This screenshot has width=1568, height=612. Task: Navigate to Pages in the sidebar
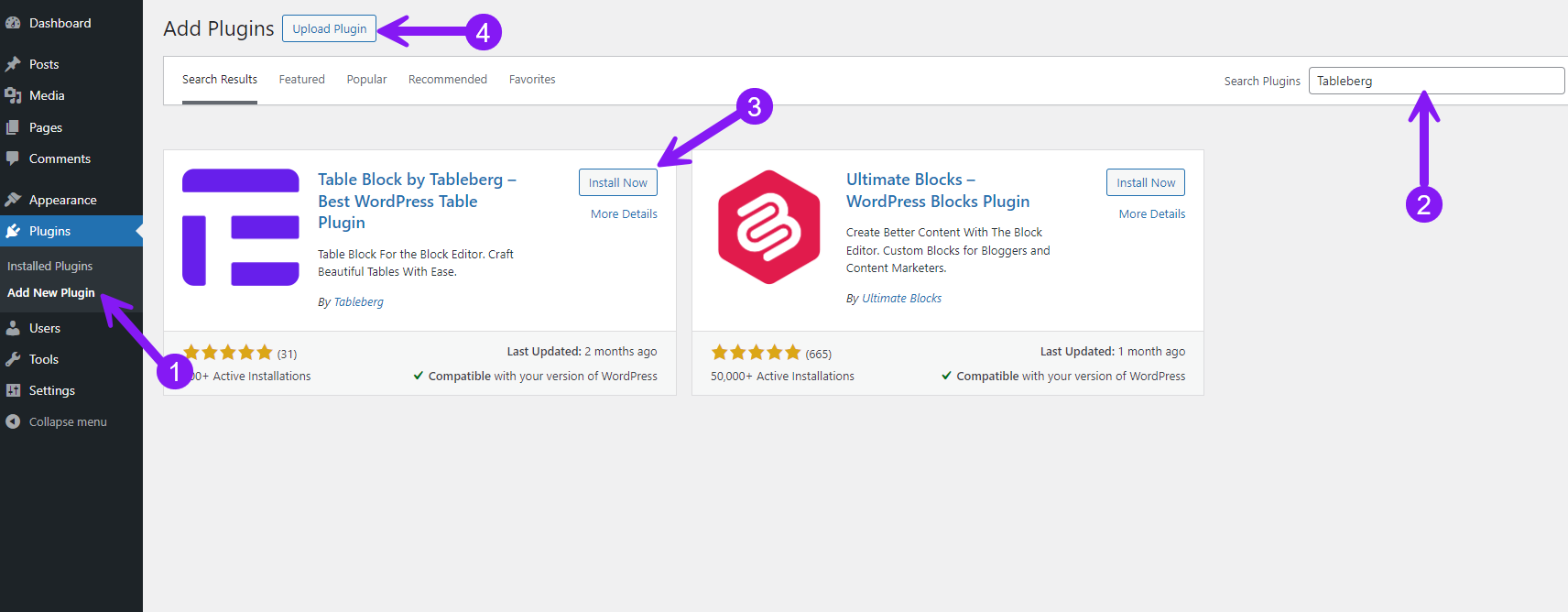(71, 127)
